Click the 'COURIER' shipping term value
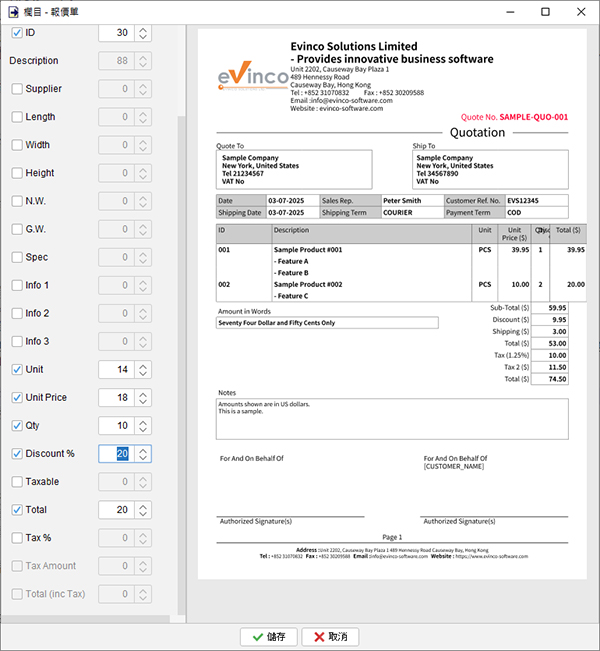Image resolution: width=600 pixels, height=651 pixels. click(397, 213)
